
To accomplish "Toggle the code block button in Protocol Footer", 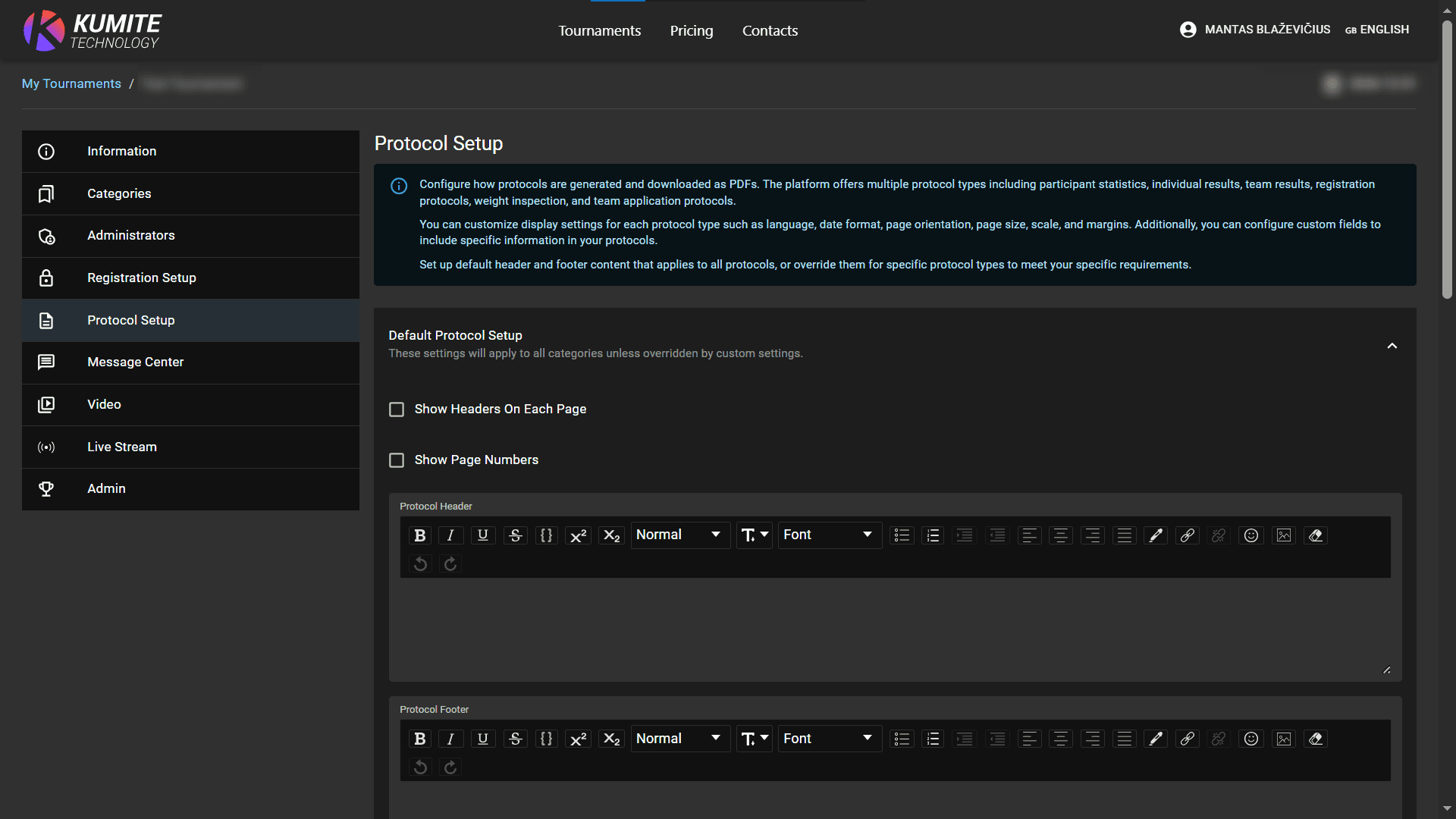I will coord(547,738).
